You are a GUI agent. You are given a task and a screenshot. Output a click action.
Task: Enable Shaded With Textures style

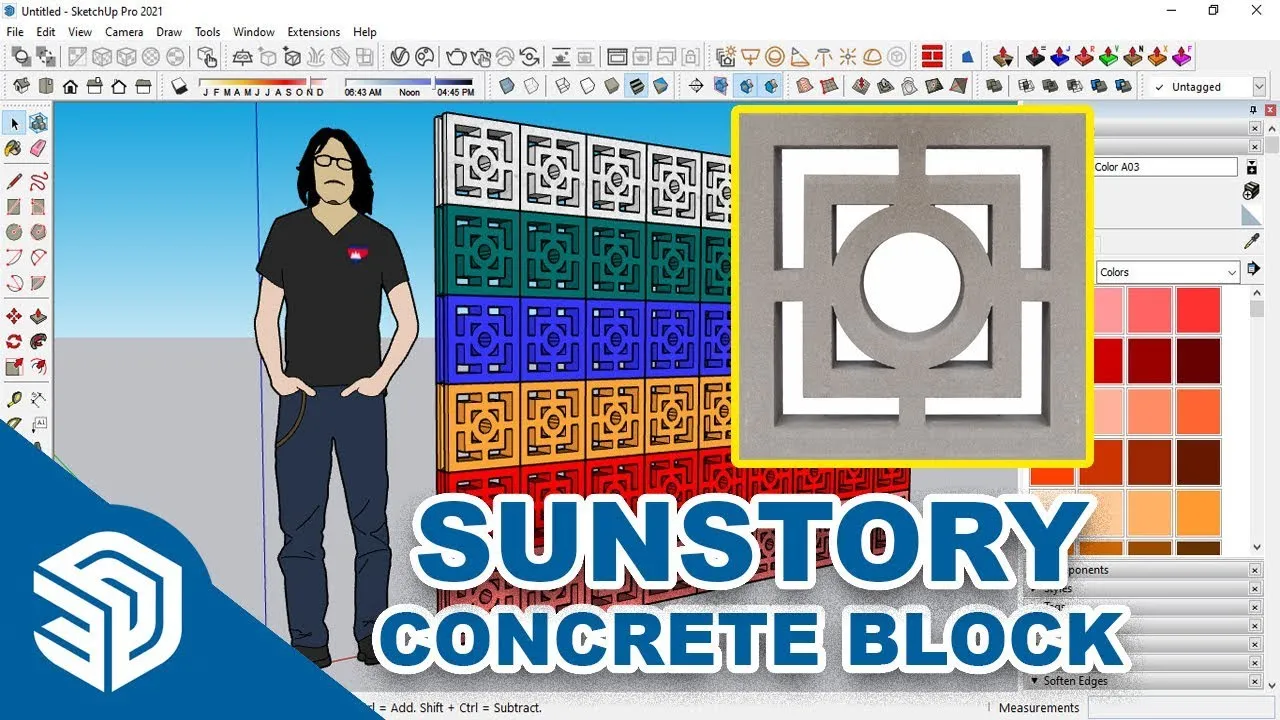click(636, 86)
